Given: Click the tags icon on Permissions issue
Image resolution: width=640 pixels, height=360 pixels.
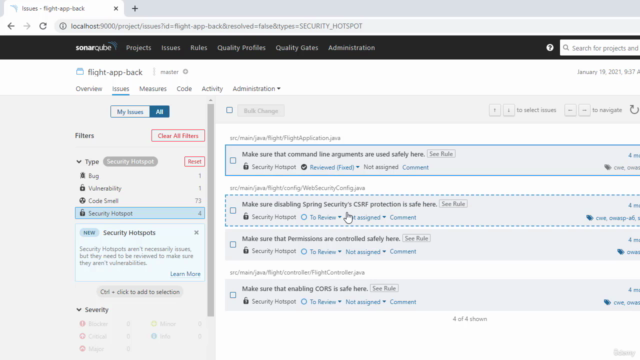Looking at the screenshot, I should (x=621, y=252).
